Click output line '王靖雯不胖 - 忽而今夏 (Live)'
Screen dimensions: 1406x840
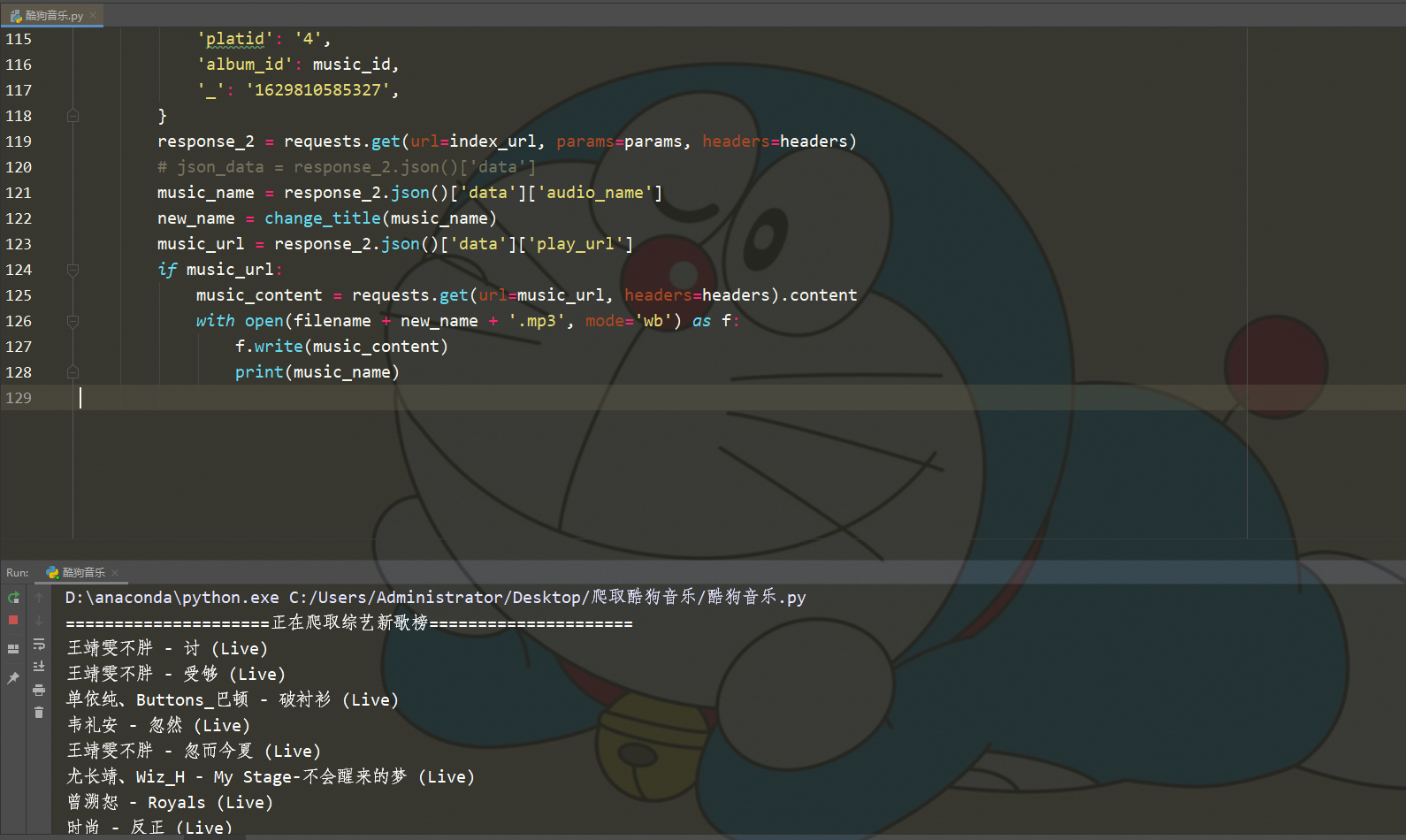[x=194, y=752]
